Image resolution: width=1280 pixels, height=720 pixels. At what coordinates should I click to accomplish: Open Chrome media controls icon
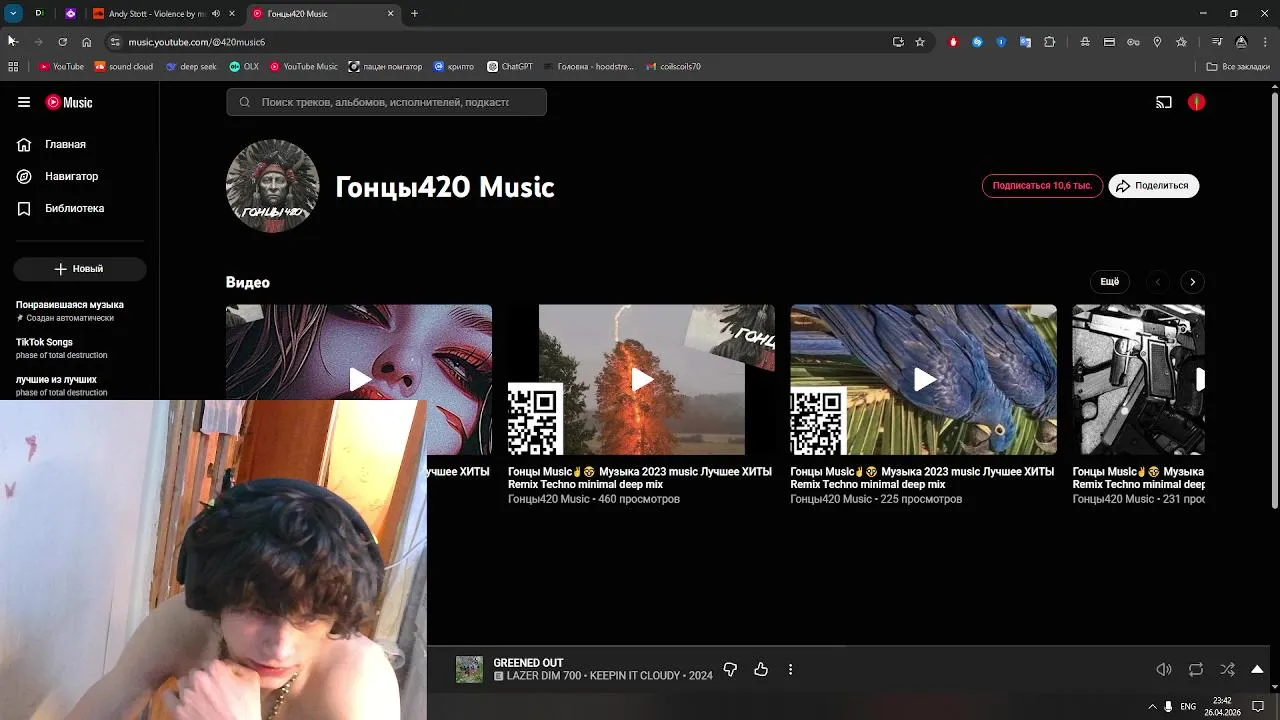point(1217,42)
